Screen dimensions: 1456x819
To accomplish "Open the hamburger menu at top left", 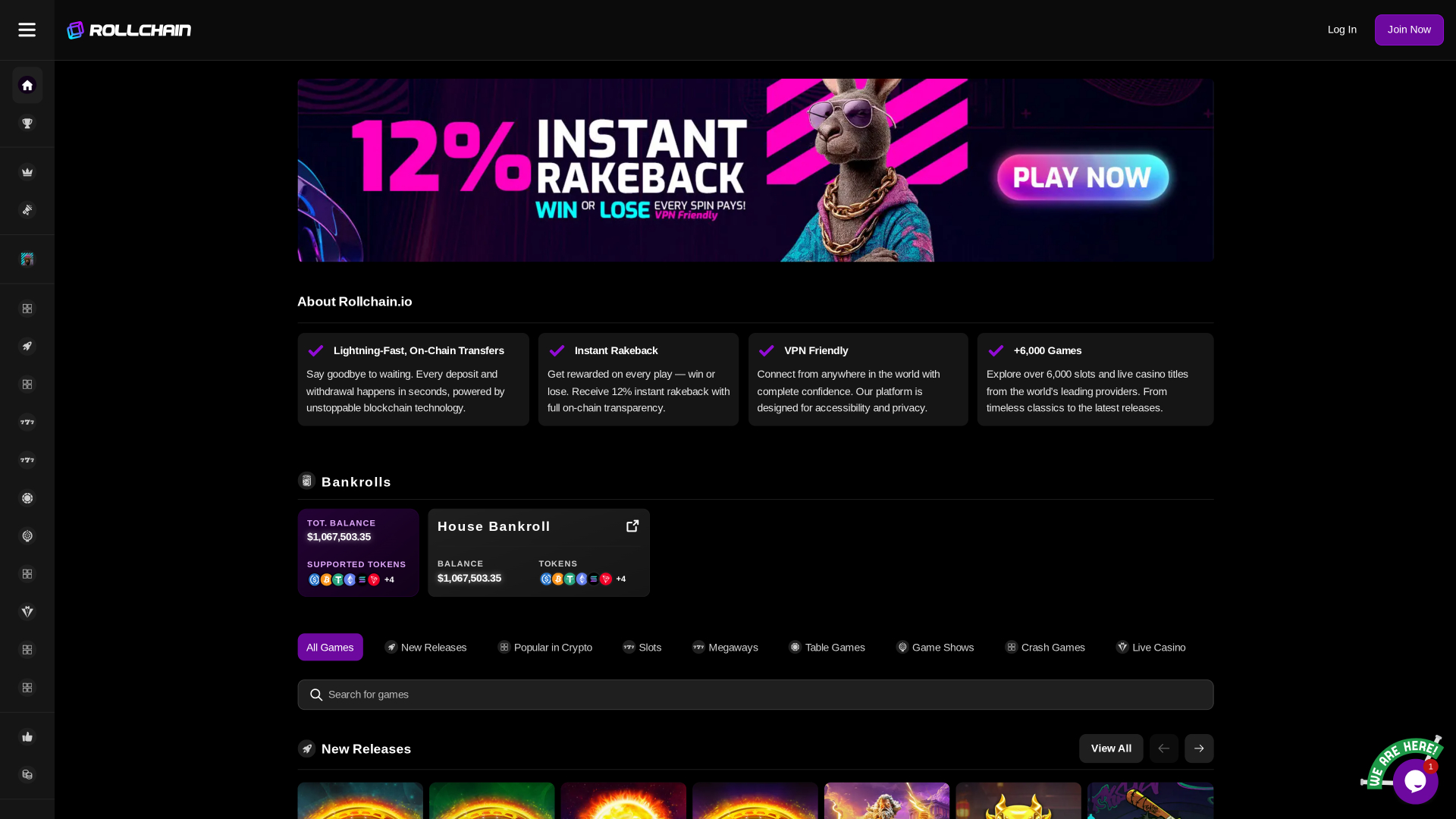I will click(27, 30).
